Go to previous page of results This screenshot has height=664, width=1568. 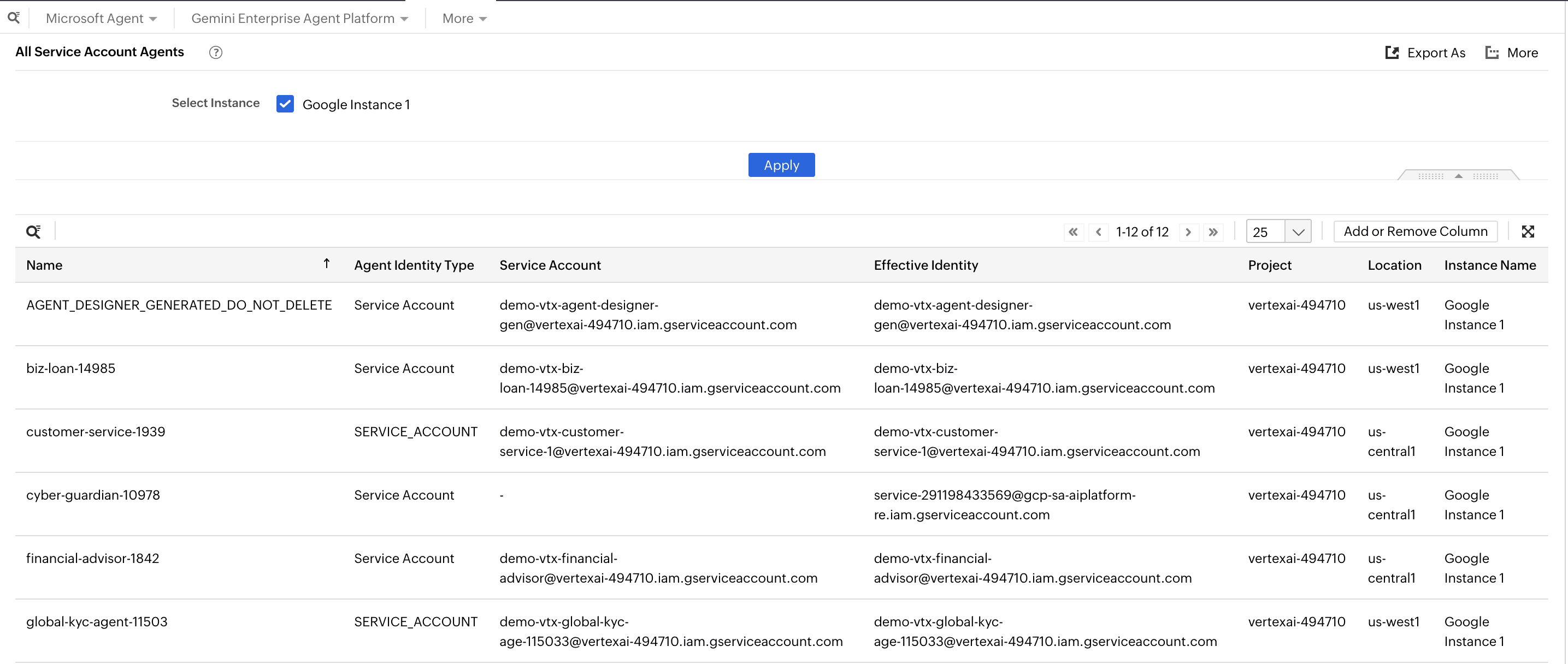[x=1099, y=232]
